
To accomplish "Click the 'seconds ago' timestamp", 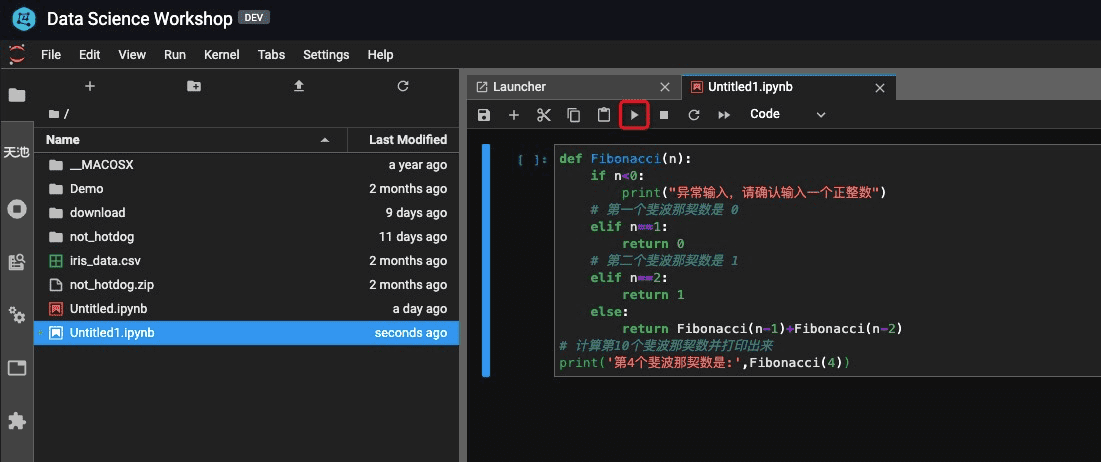I will pos(411,333).
